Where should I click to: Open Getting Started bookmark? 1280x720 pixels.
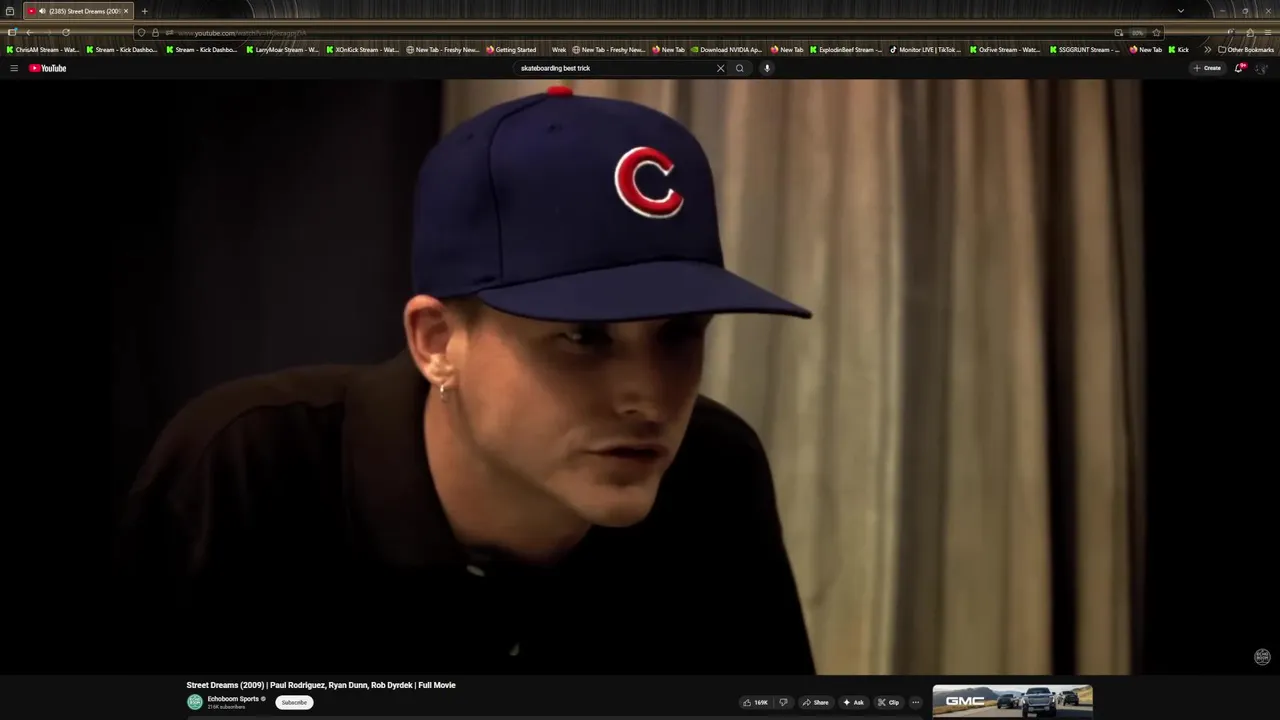coord(511,50)
